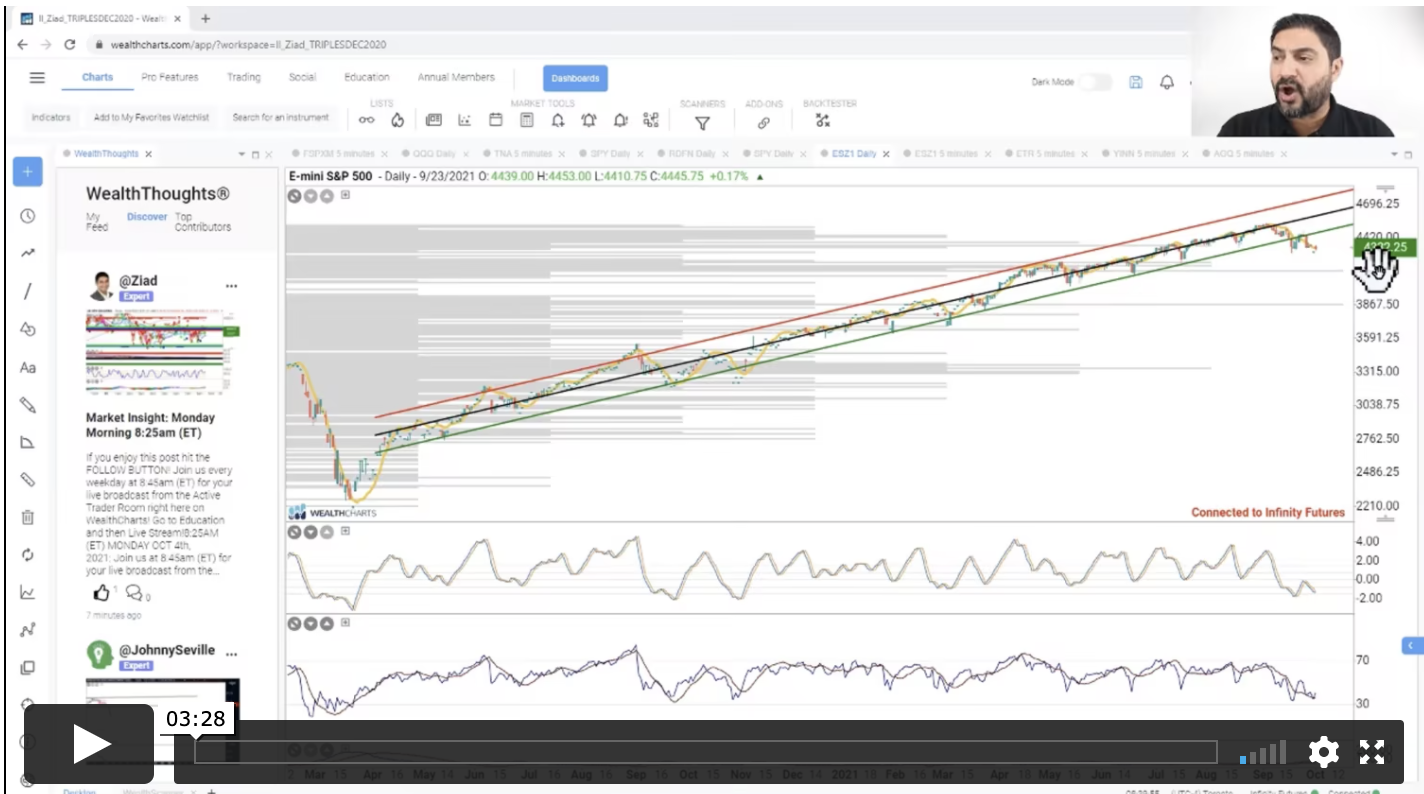Open the @Ziad post chart thumbnail
The image size is (1424, 794).
tap(163, 353)
